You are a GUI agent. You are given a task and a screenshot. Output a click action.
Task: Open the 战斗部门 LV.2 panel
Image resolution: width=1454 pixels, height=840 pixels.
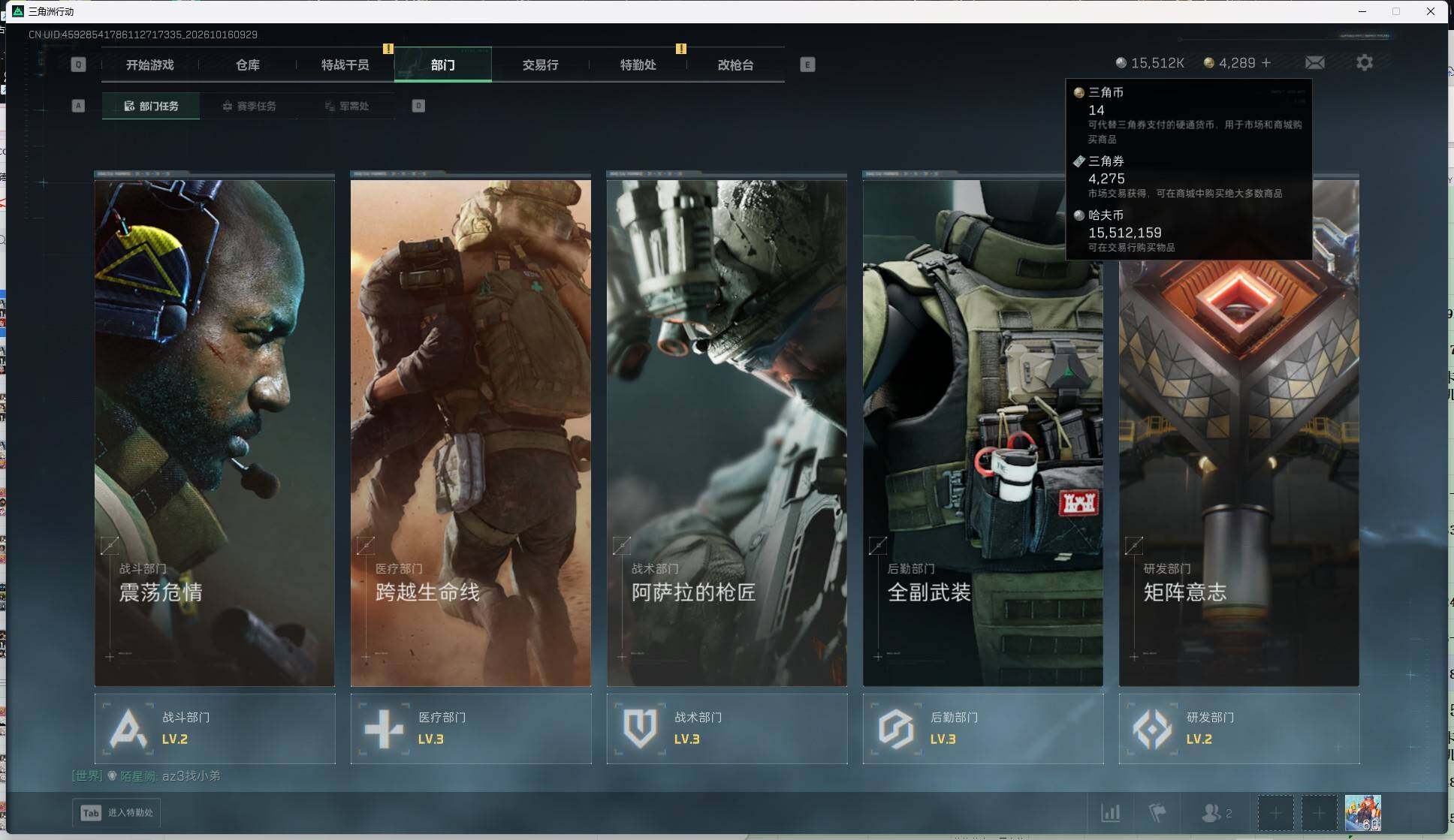coord(215,729)
